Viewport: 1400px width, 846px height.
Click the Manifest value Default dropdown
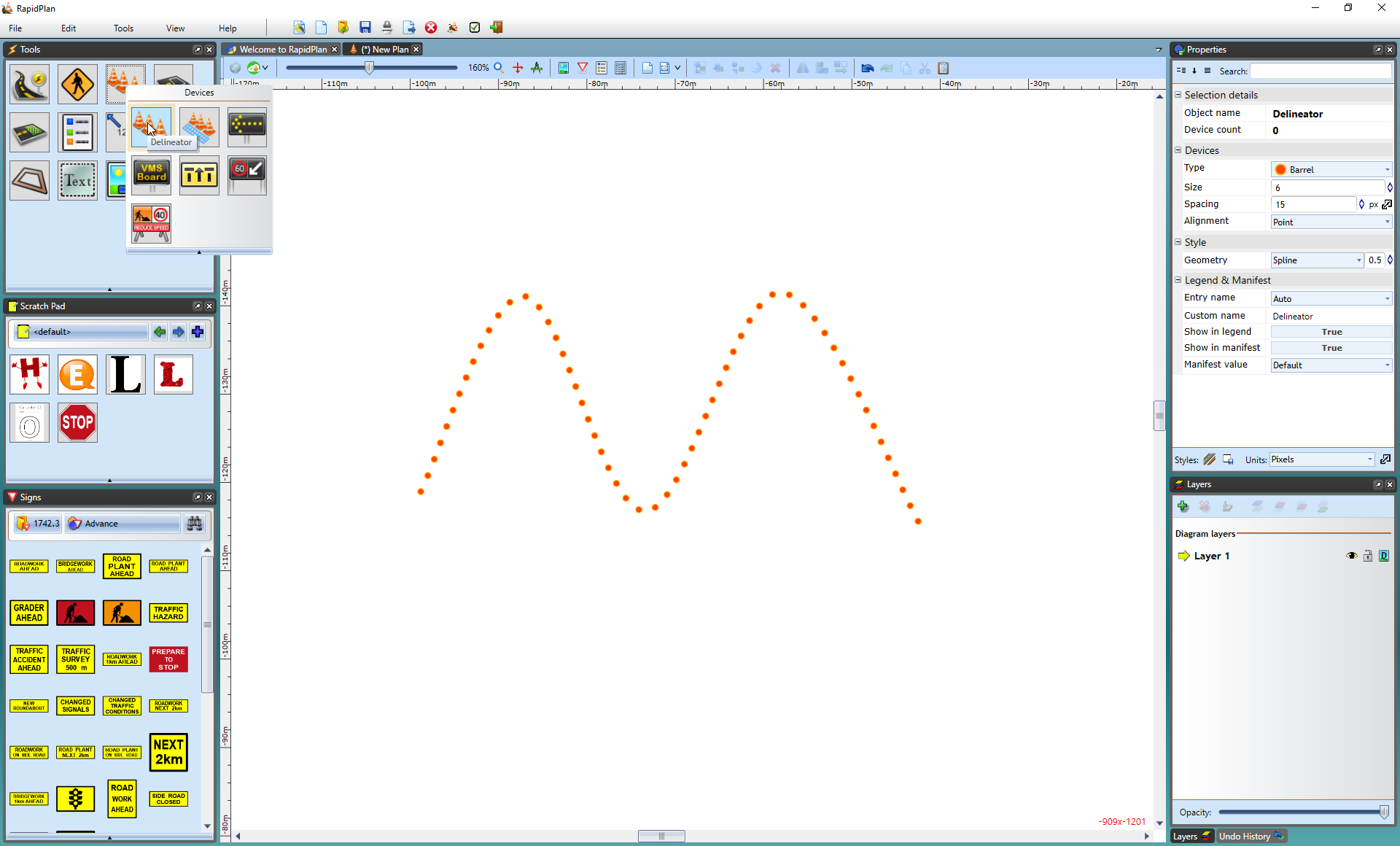pos(1330,364)
